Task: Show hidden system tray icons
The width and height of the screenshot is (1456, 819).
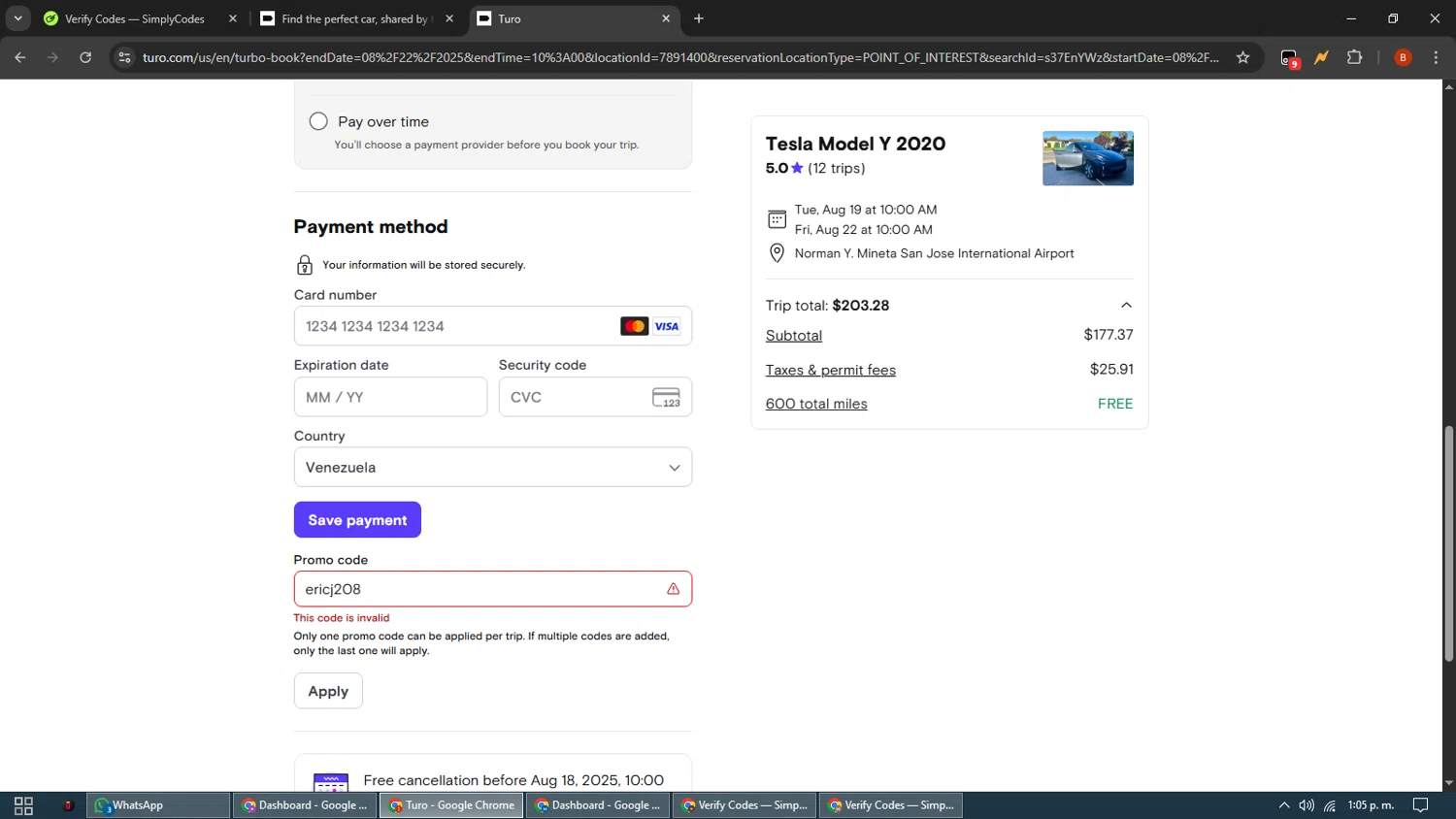Action: click(x=1283, y=805)
